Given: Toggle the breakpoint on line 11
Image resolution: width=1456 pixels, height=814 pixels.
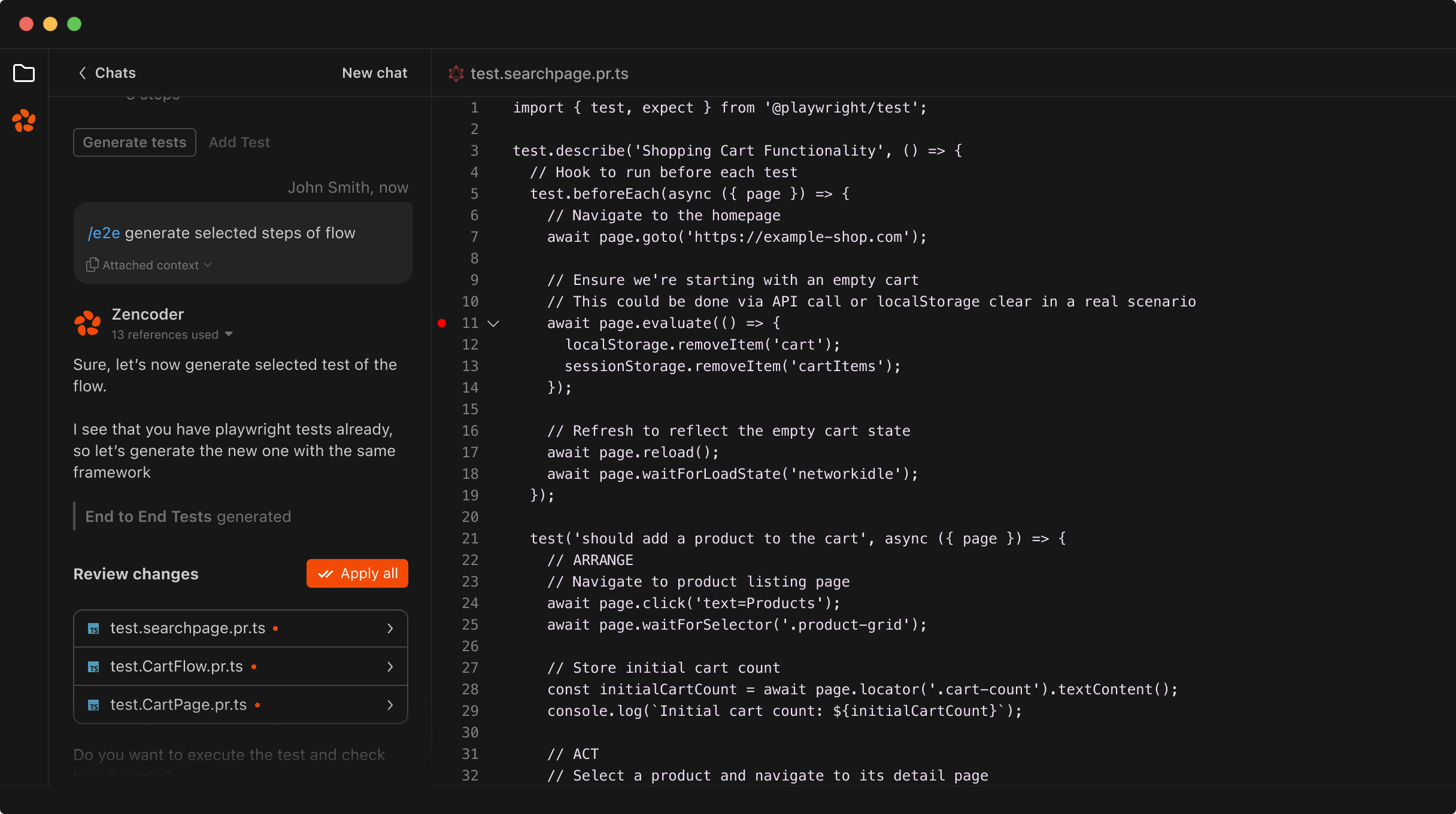Looking at the screenshot, I should (x=442, y=323).
